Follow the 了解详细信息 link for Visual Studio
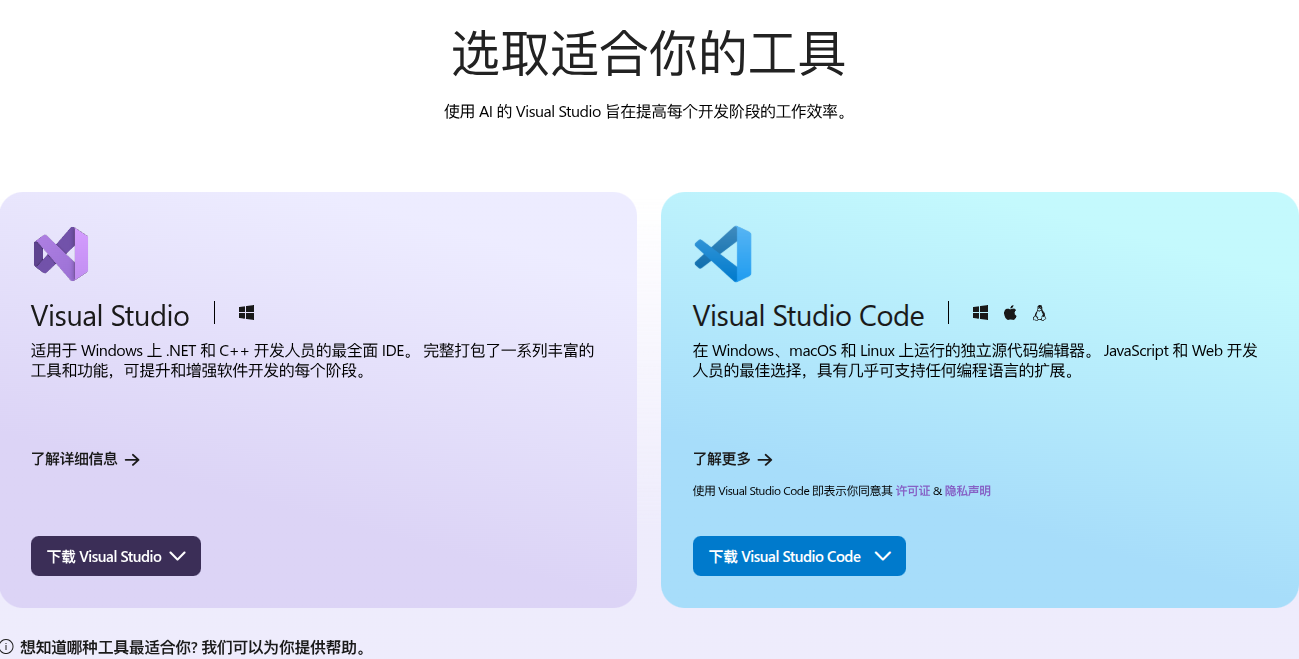This screenshot has height=659, width=1299. click(x=85, y=459)
